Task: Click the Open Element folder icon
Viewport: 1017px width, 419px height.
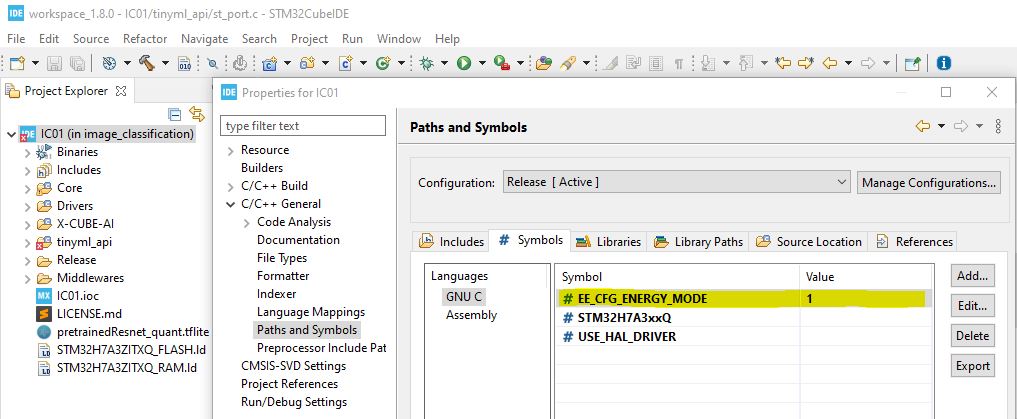Action: click(544, 63)
